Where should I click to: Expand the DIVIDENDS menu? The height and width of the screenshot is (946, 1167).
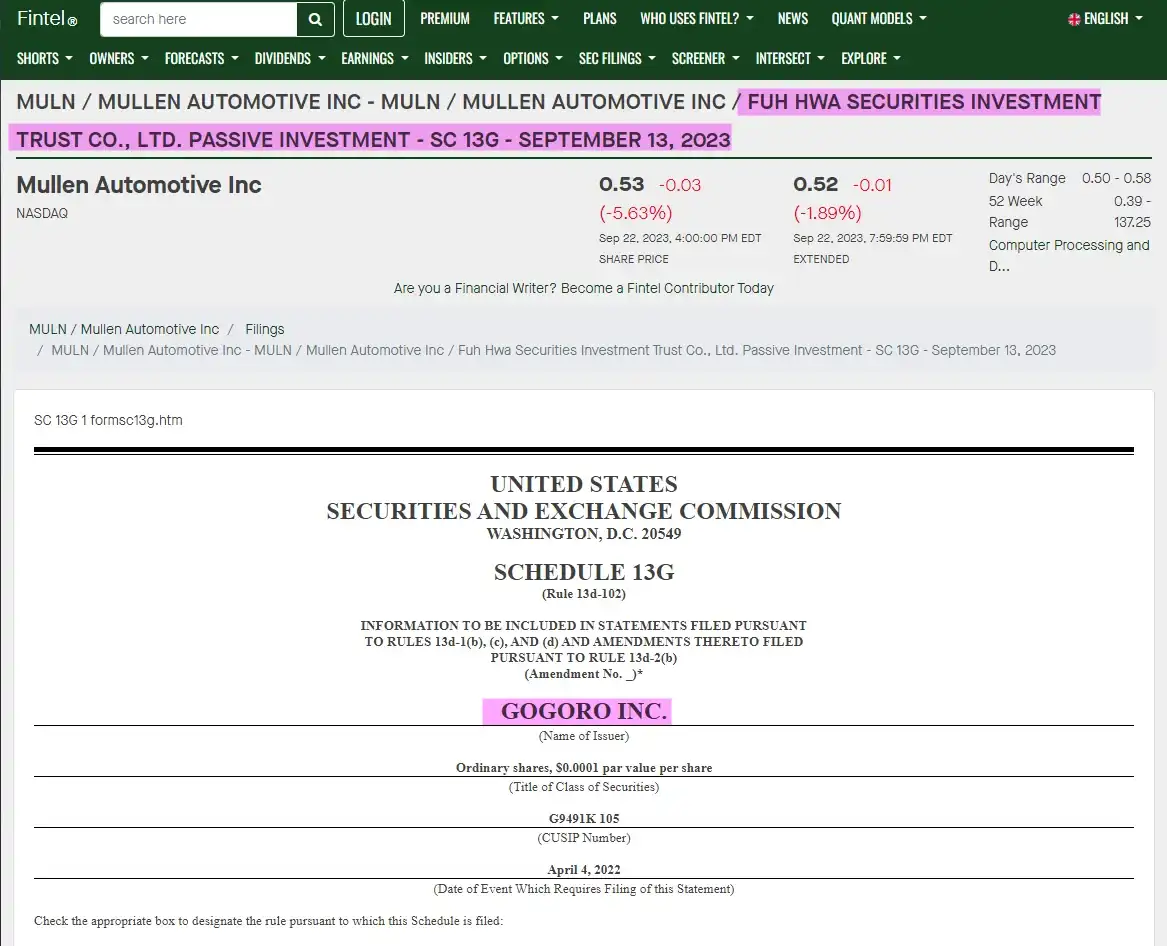[x=290, y=58]
